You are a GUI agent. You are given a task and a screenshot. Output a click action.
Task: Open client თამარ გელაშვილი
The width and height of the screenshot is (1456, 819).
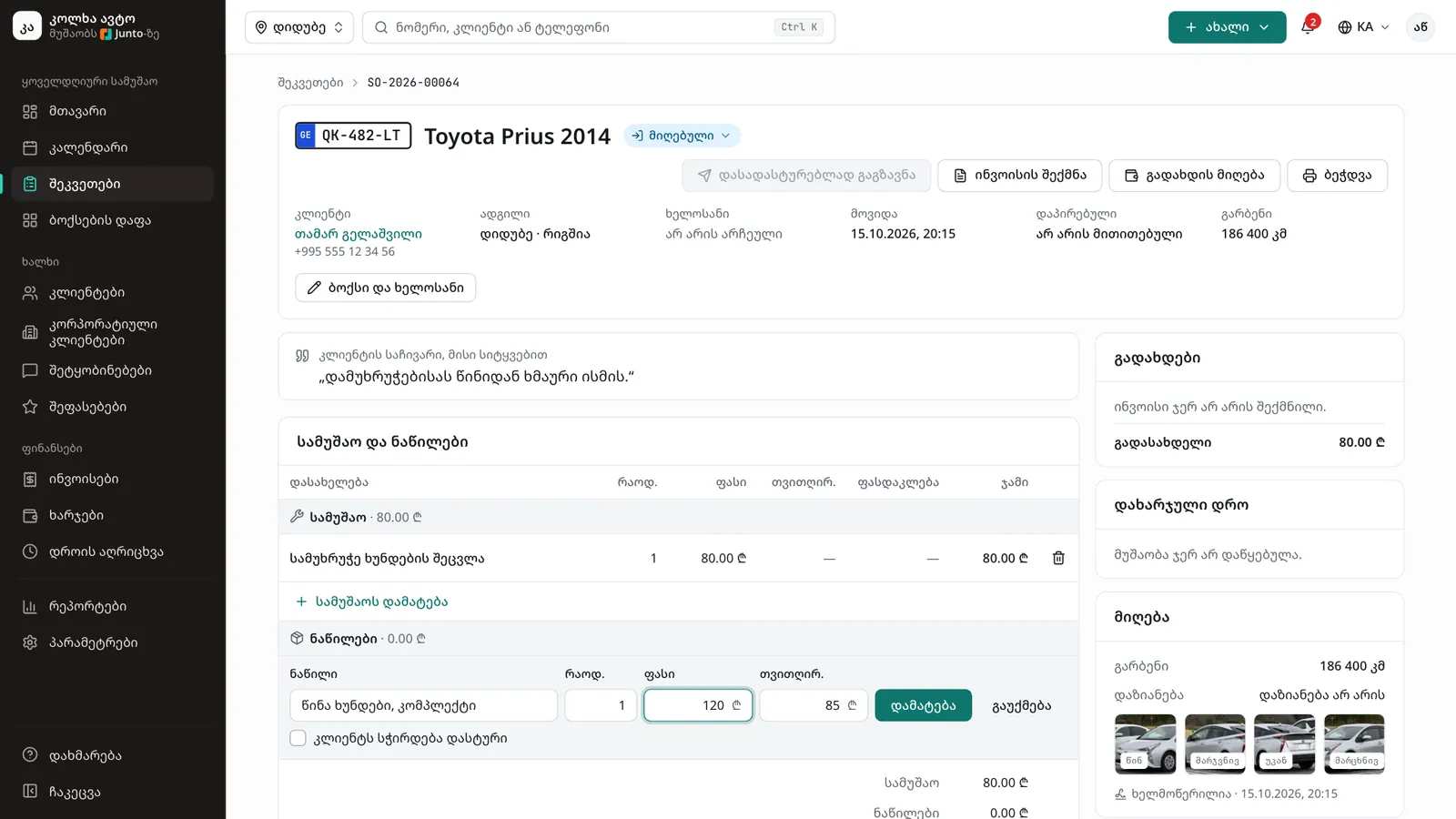coord(359,234)
